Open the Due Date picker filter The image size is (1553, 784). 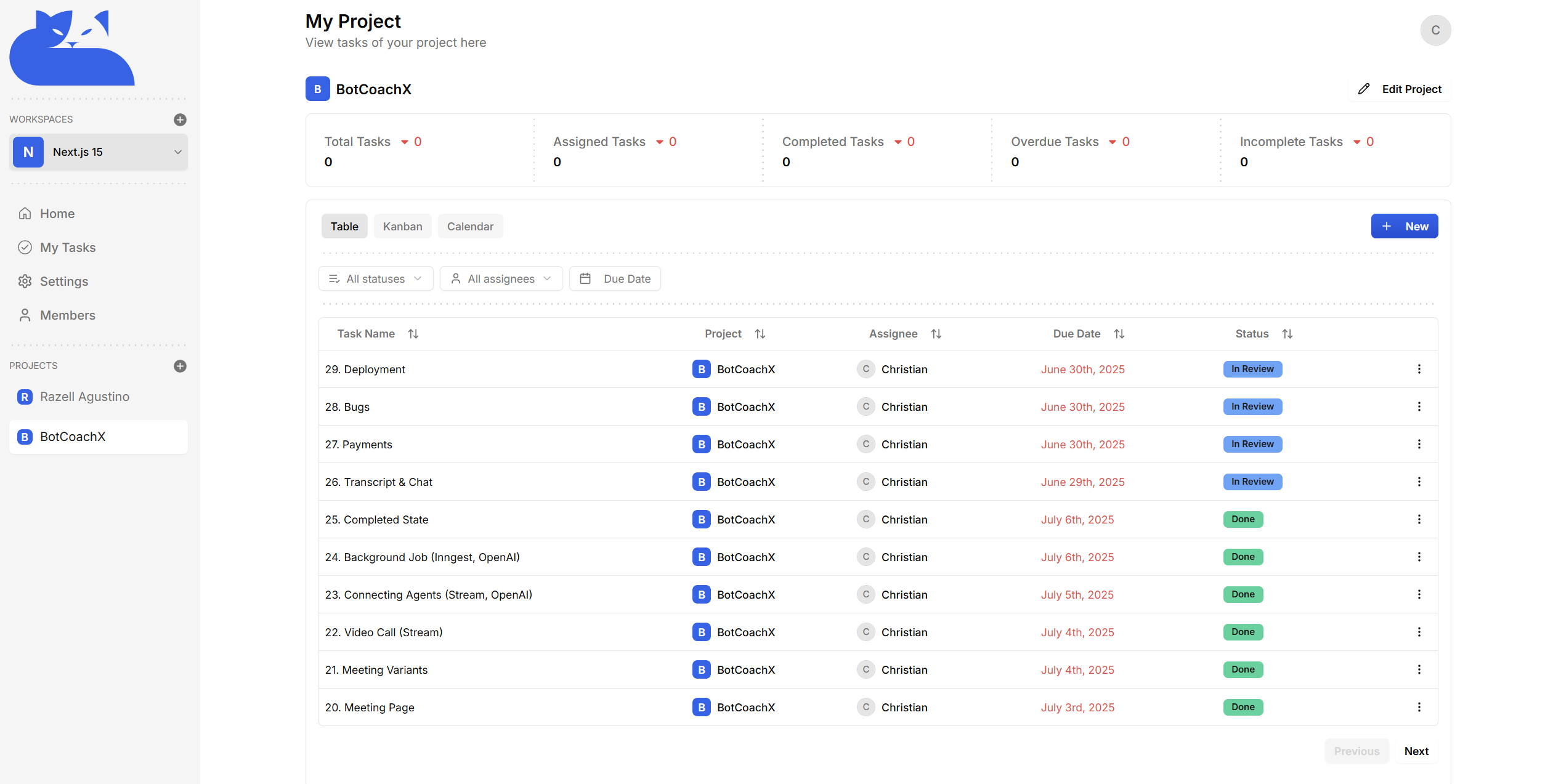click(615, 278)
